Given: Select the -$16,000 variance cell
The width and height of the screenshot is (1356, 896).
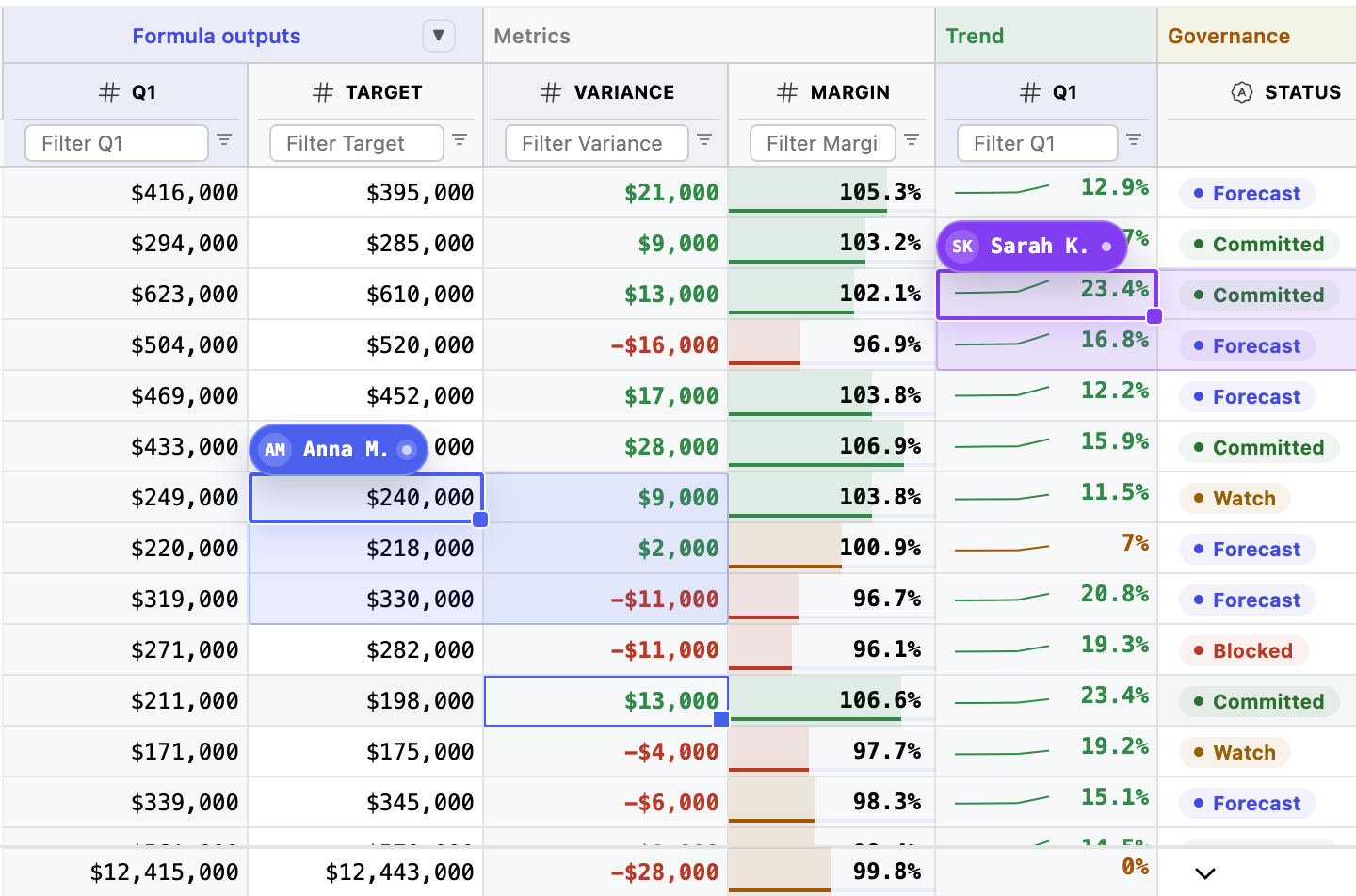Looking at the screenshot, I should pyautogui.click(x=606, y=345).
